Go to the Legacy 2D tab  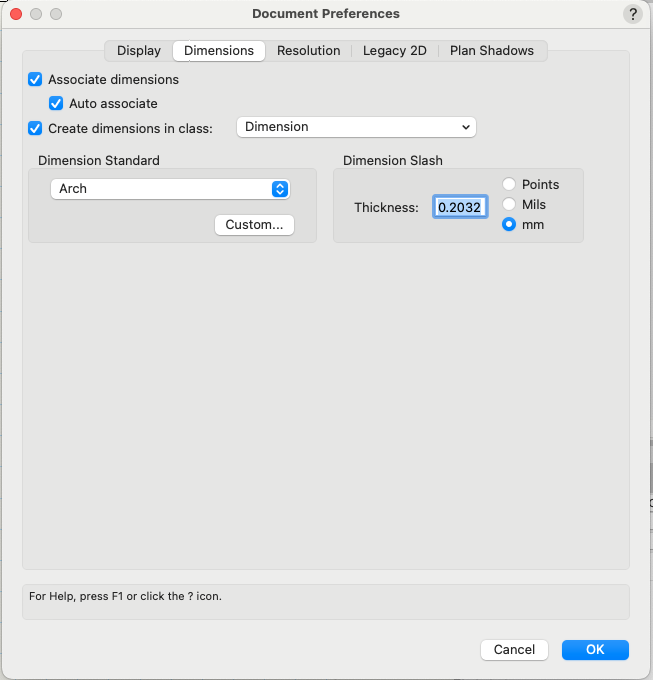pos(395,51)
